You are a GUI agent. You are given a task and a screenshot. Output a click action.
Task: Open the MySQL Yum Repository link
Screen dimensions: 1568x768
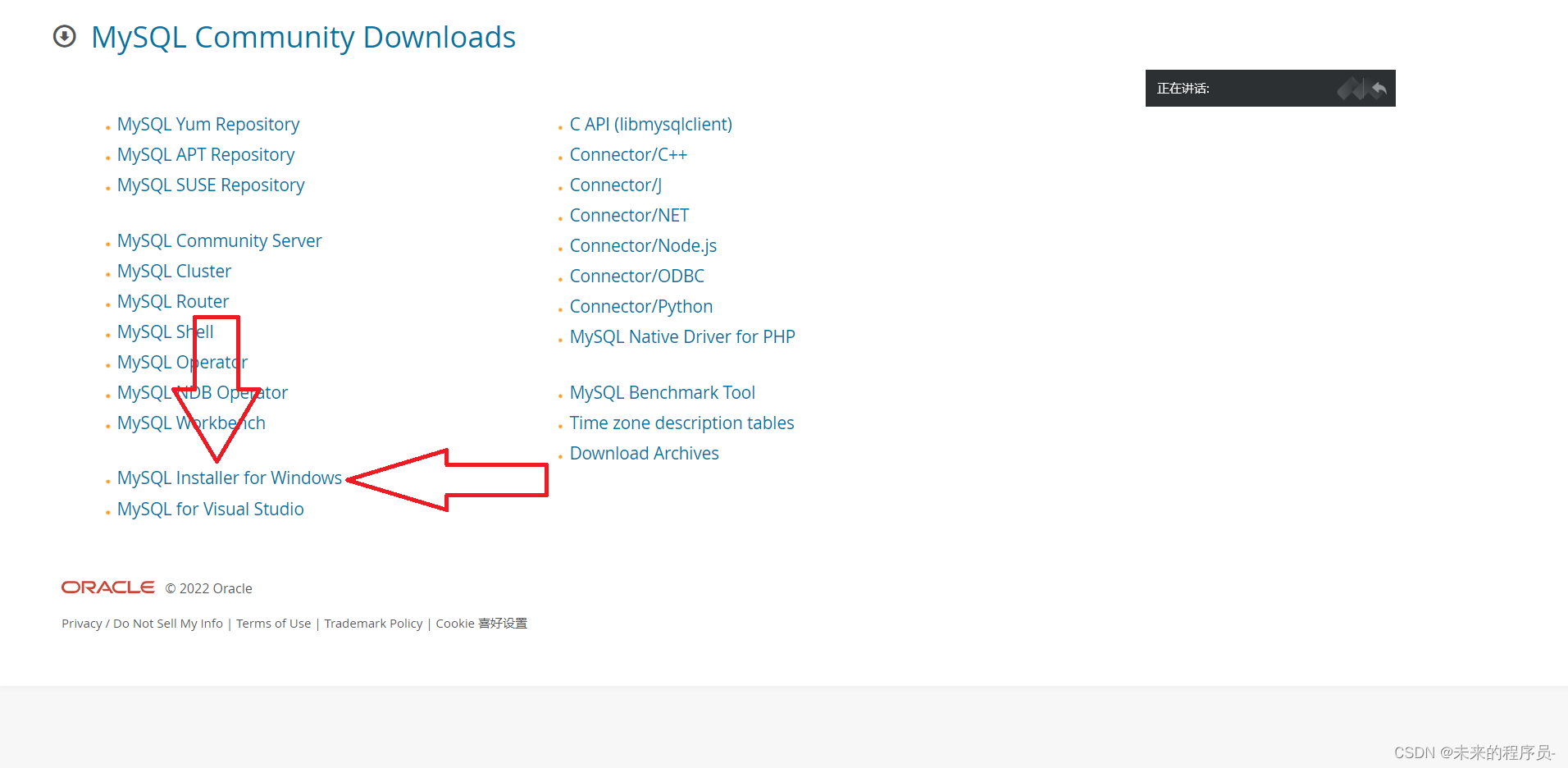(x=208, y=124)
